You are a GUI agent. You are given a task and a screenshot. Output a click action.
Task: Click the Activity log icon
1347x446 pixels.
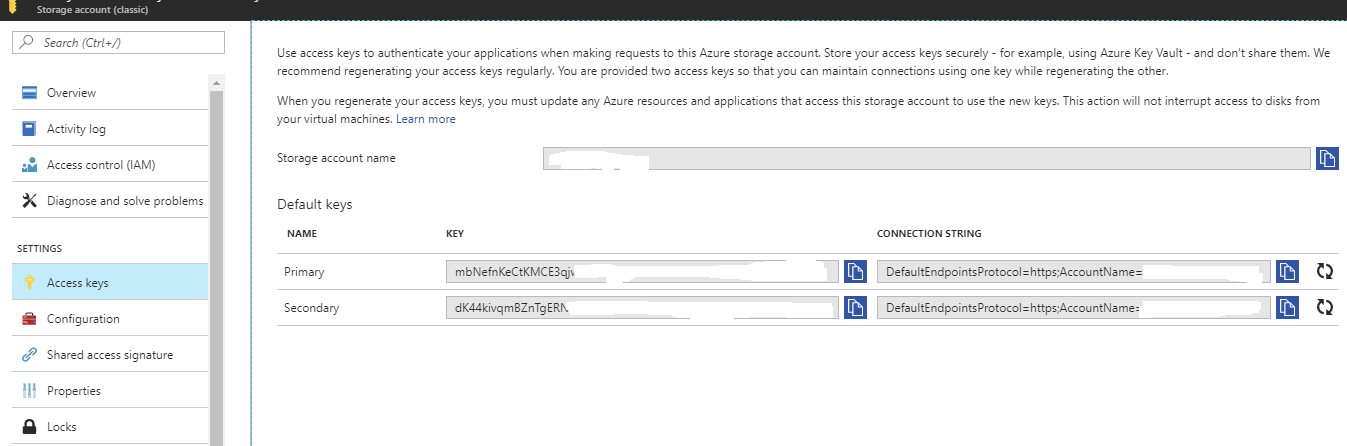29,129
